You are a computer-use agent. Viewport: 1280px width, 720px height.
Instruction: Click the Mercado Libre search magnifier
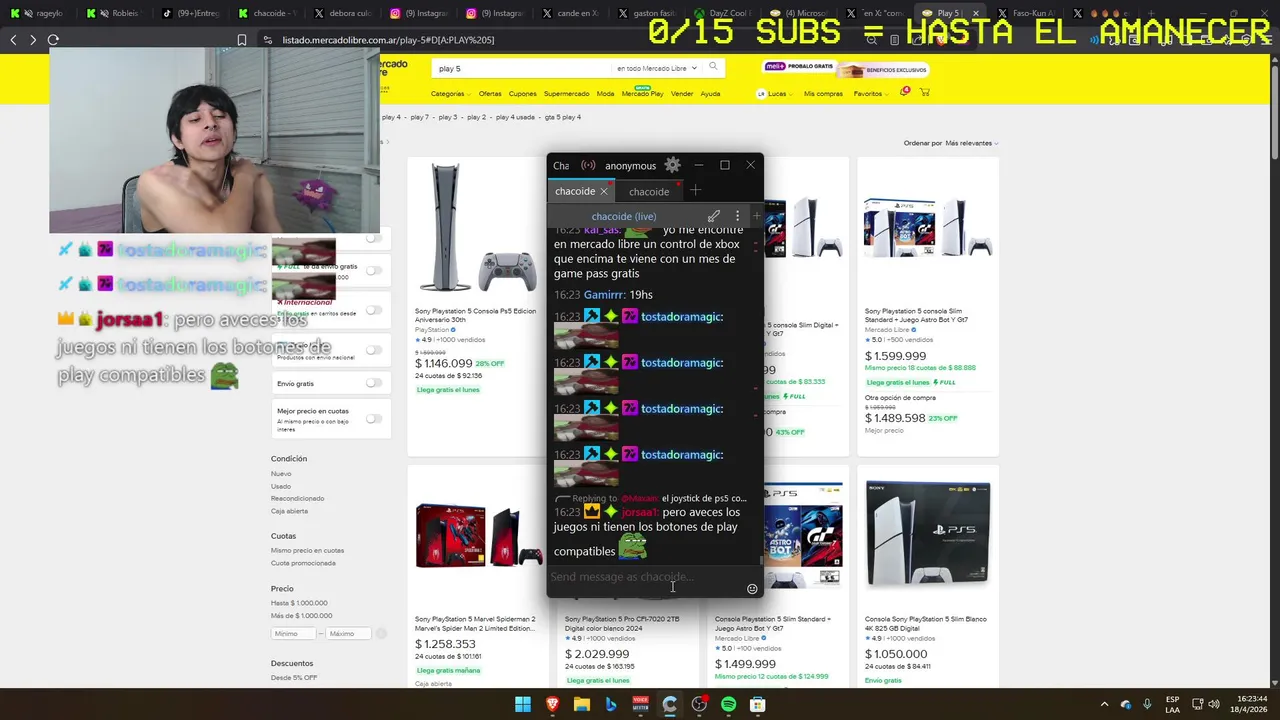713,67
